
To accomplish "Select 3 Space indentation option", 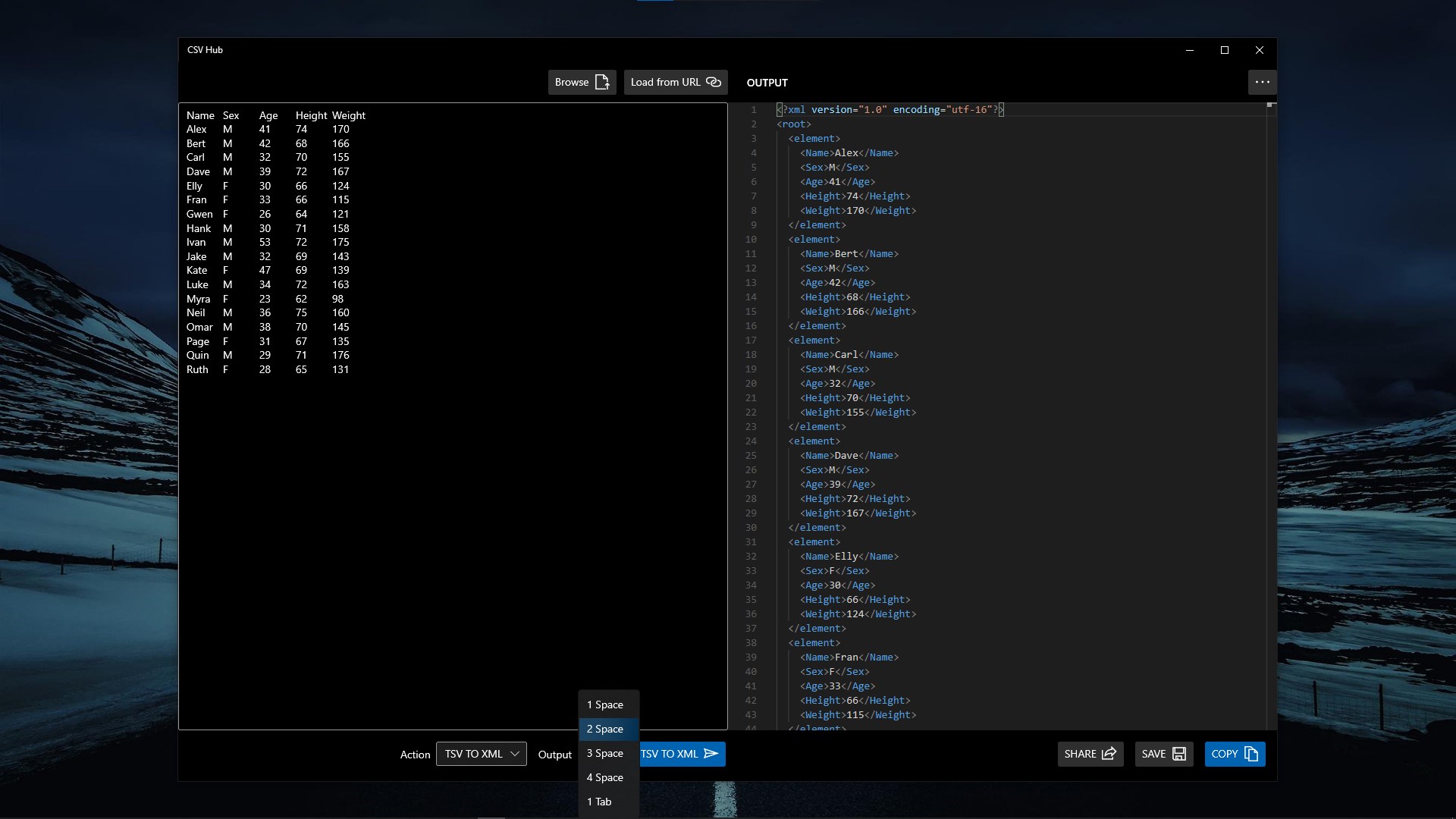I will [x=608, y=753].
